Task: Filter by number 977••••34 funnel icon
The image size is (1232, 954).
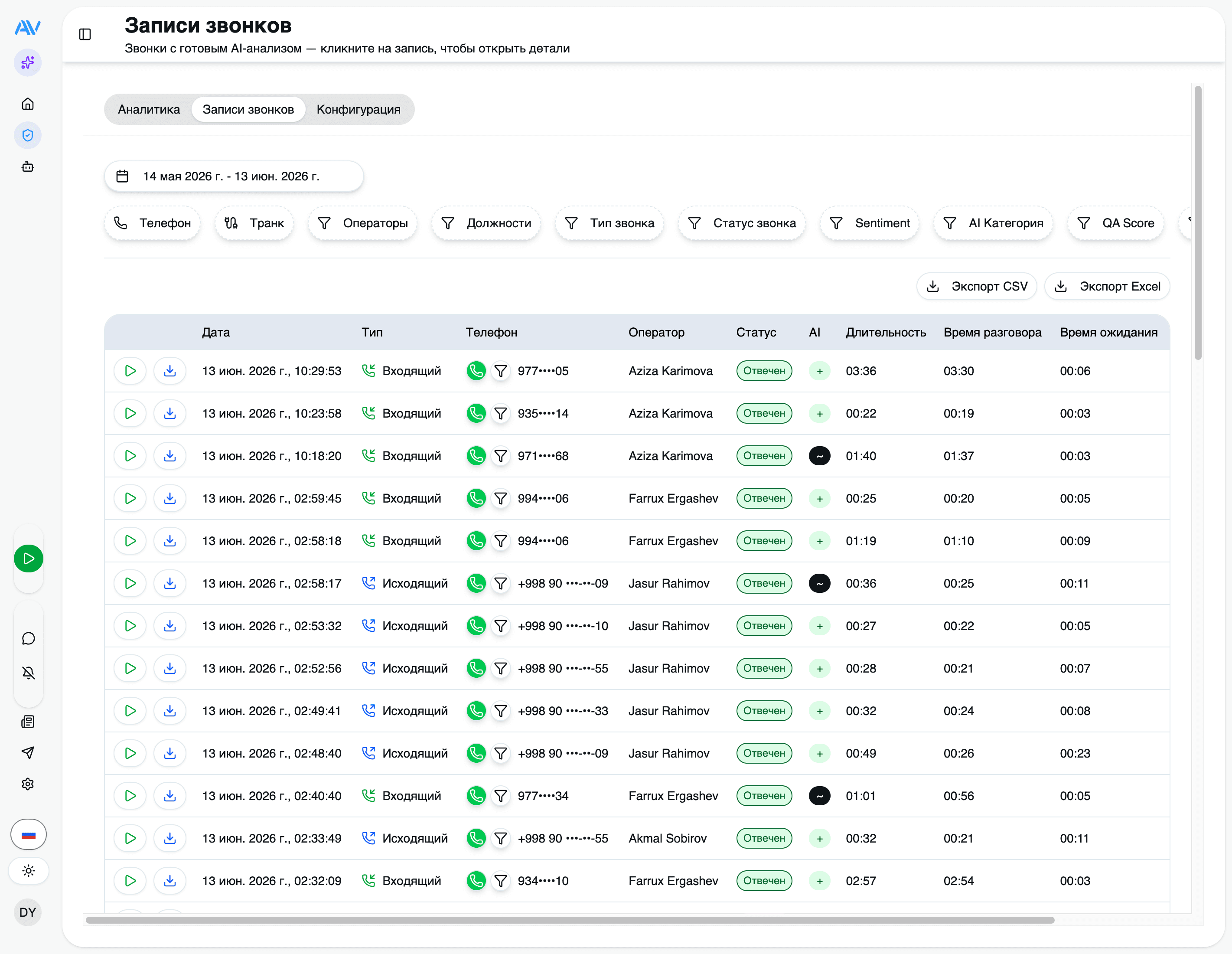Action: pyautogui.click(x=500, y=796)
